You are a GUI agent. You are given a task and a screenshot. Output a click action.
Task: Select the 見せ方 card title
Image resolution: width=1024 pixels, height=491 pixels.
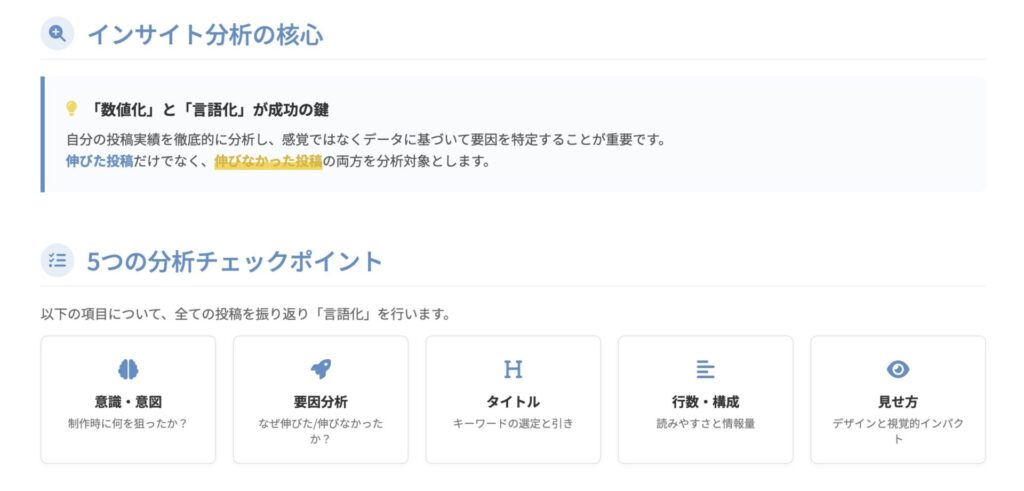click(x=898, y=402)
